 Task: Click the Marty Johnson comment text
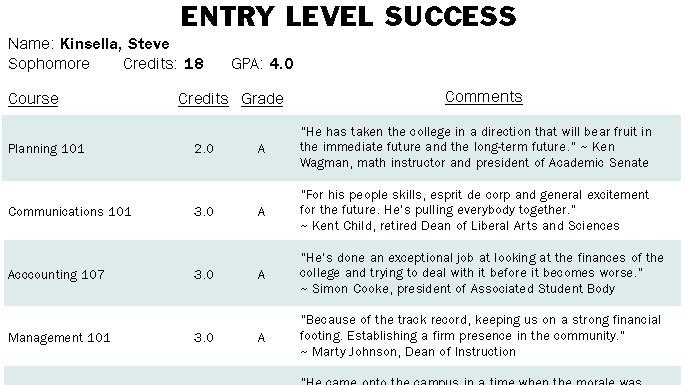pyautogui.click(x=480, y=336)
